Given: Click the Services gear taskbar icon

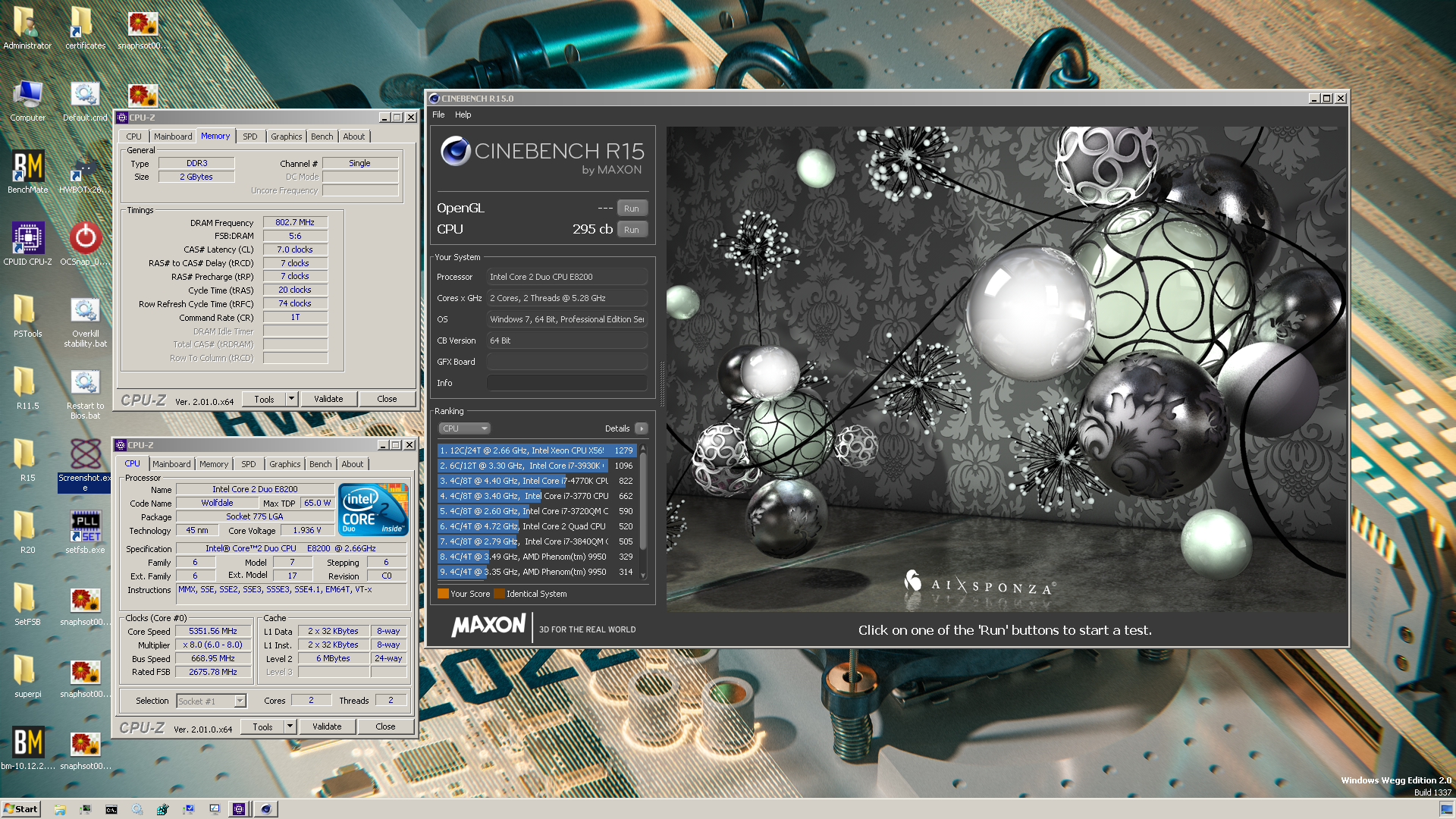Looking at the screenshot, I should pos(137,809).
